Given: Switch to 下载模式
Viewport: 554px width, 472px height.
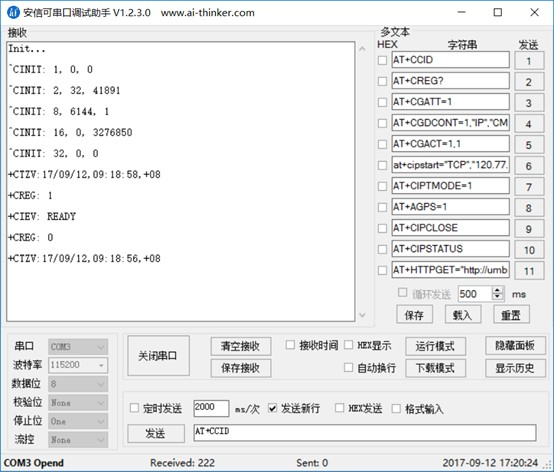Looking at the screenshot, I should coord(435,368).
